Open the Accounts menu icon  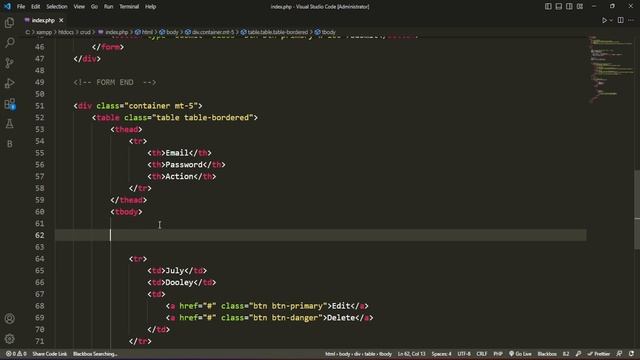9,318
